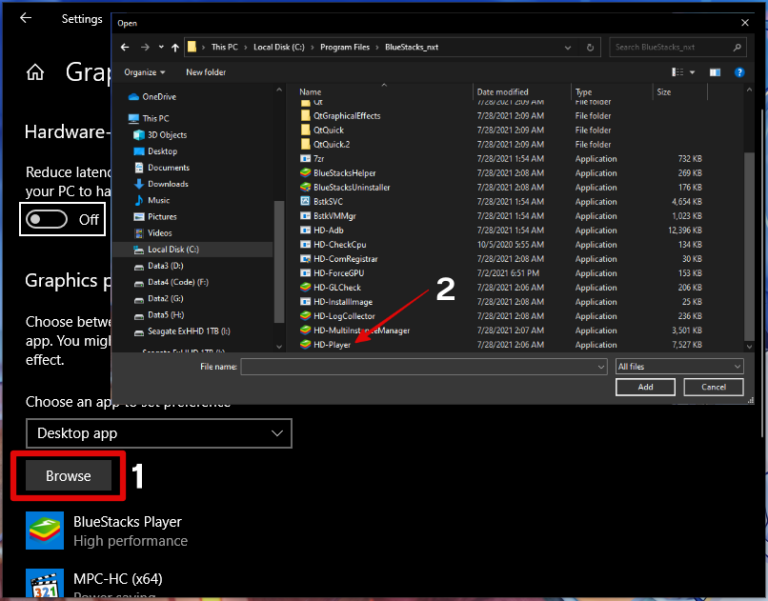Image resolution: width=768 pixels, height=601 pixels.
Task: Open the view options dropdown arrow
Action: pyautogui.click(x=693, y=72)
